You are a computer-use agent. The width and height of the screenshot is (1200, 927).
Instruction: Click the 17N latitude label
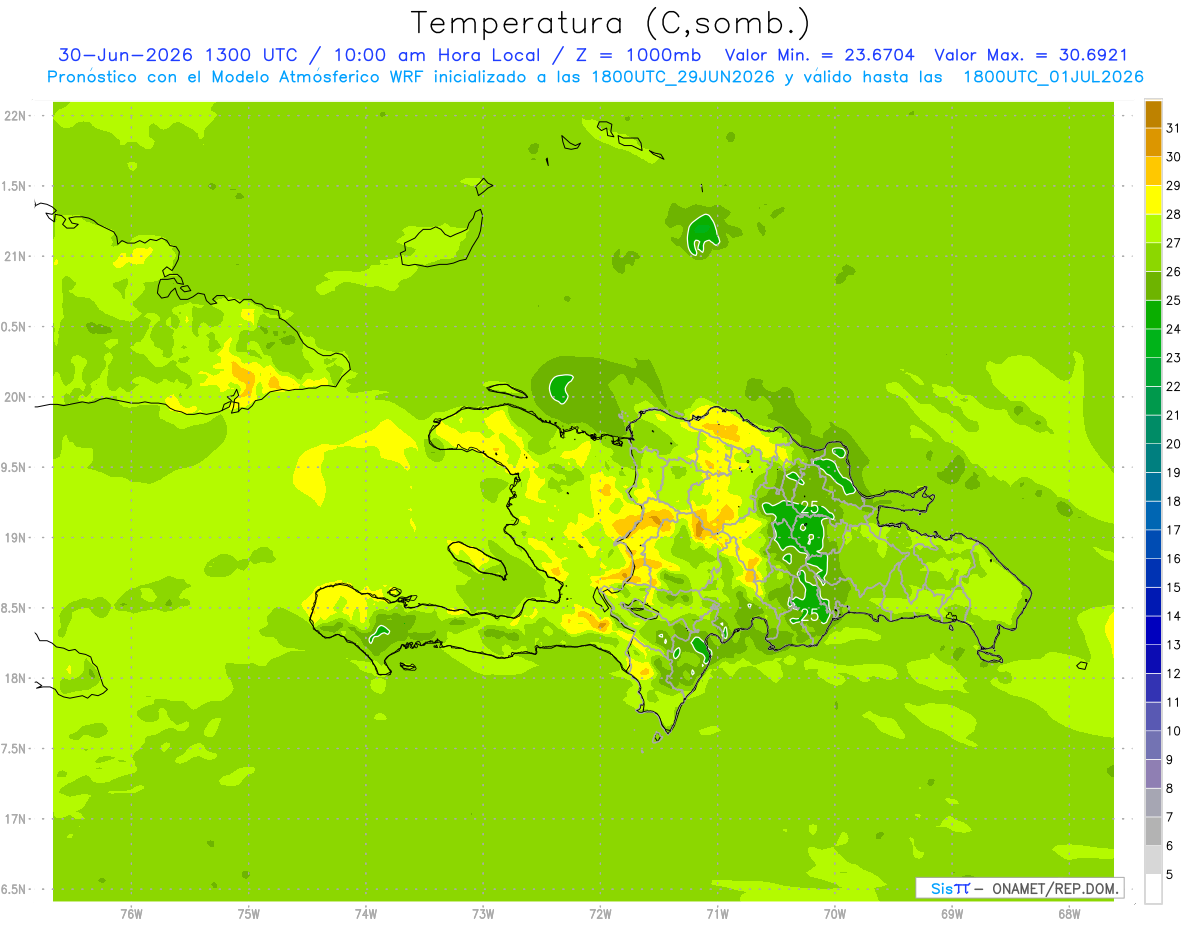(x=15, y=819)
